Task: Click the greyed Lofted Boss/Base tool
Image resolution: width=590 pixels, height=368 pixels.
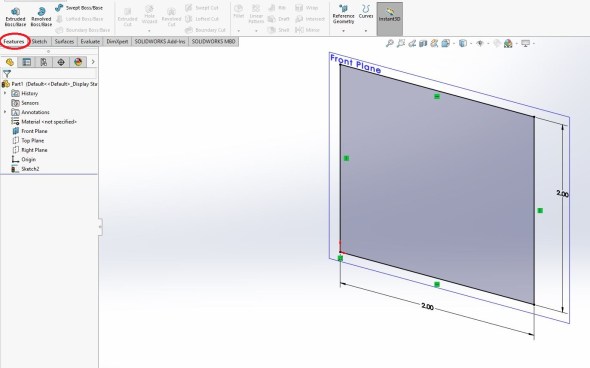Action: click(x=79, y=19)
